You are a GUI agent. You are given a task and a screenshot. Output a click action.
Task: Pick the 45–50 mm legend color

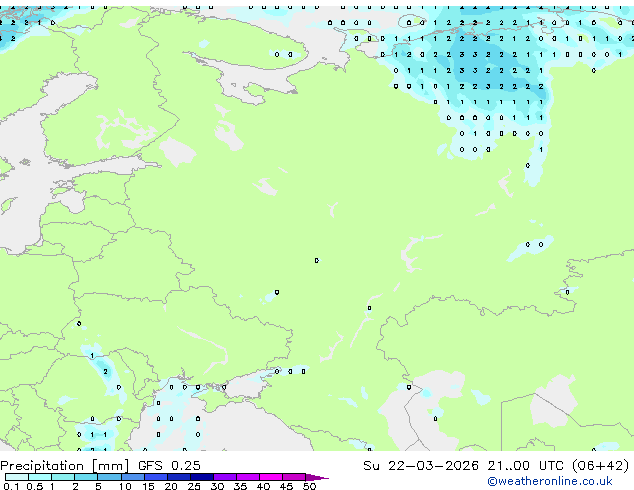294,477
